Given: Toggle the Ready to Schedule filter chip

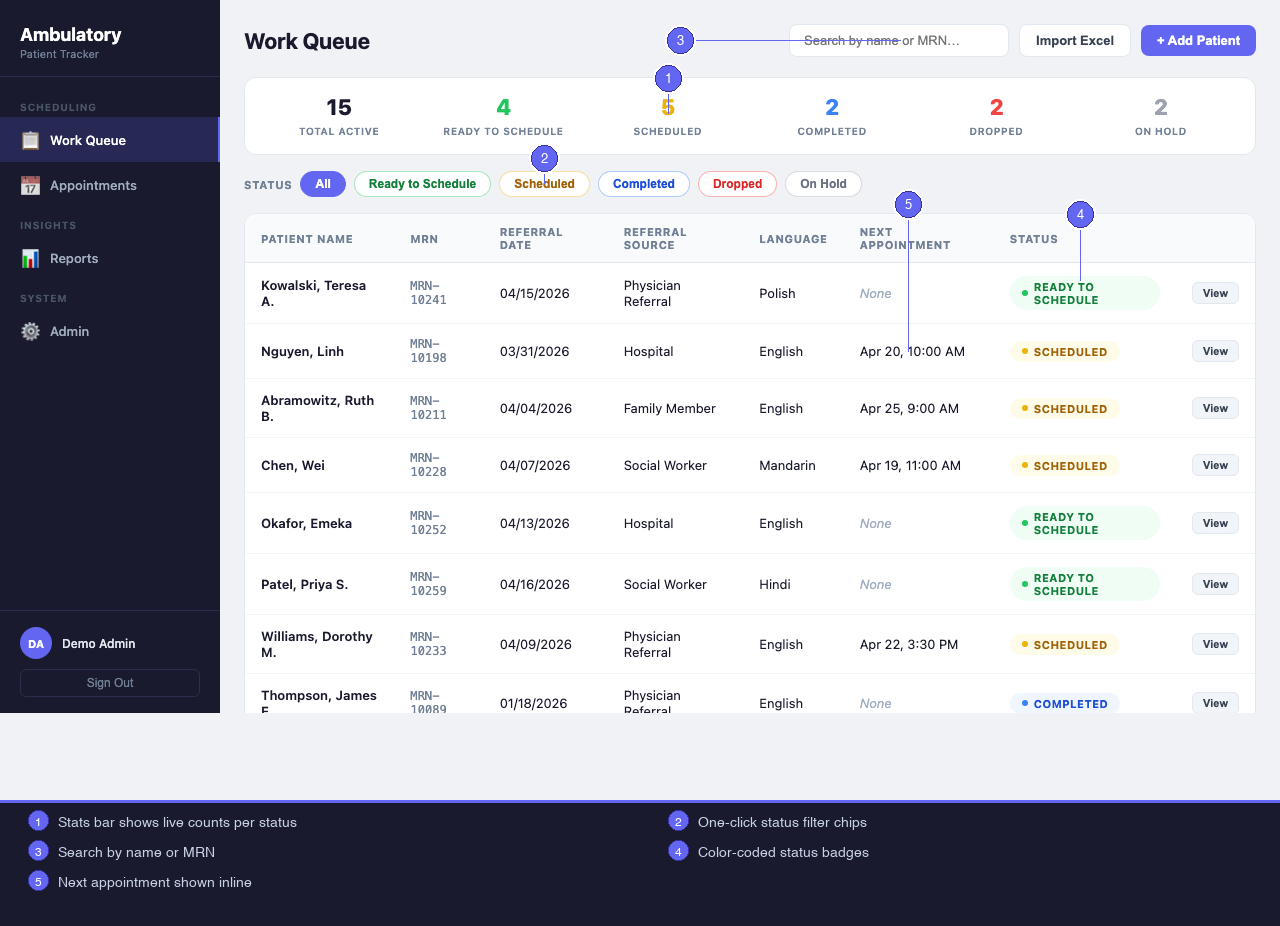Looking at the screenshot, I should 422,184.
